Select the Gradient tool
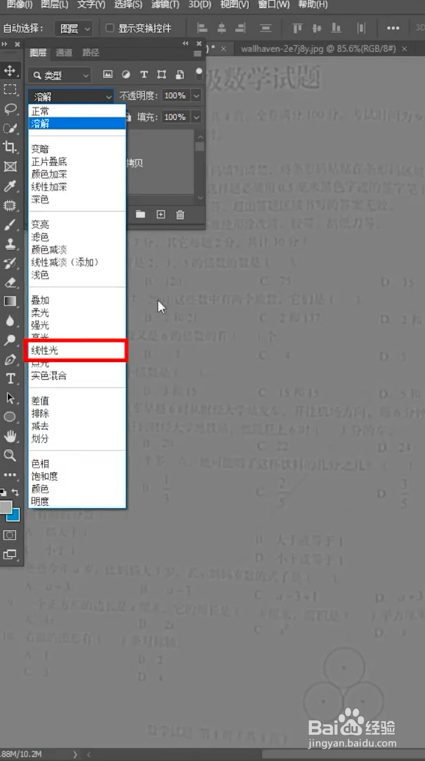The width and height of the screenshot is (425, 761). (x=10, y=301)
